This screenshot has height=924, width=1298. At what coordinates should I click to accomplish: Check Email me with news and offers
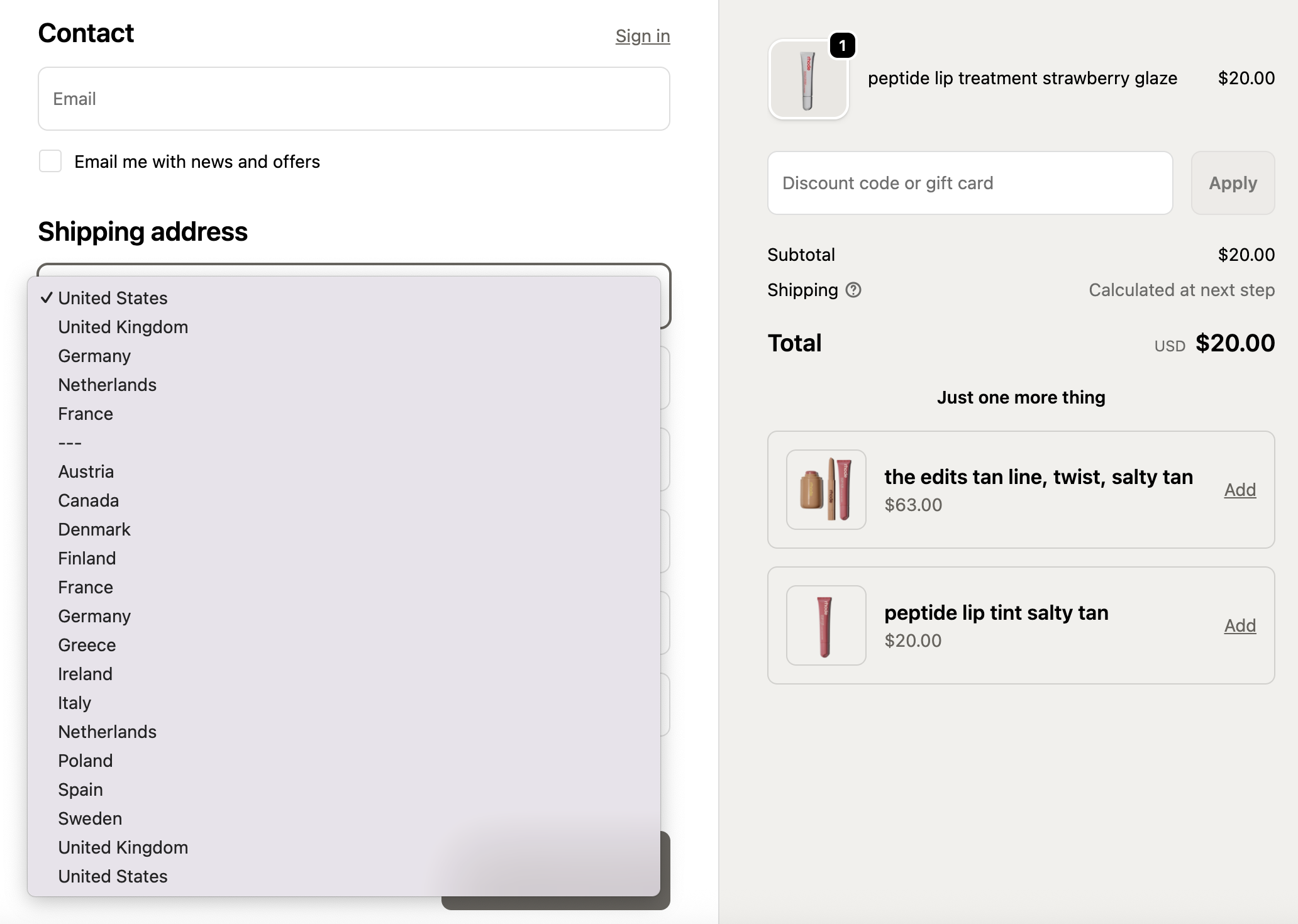pyautogui.click(x=50, y=162)
